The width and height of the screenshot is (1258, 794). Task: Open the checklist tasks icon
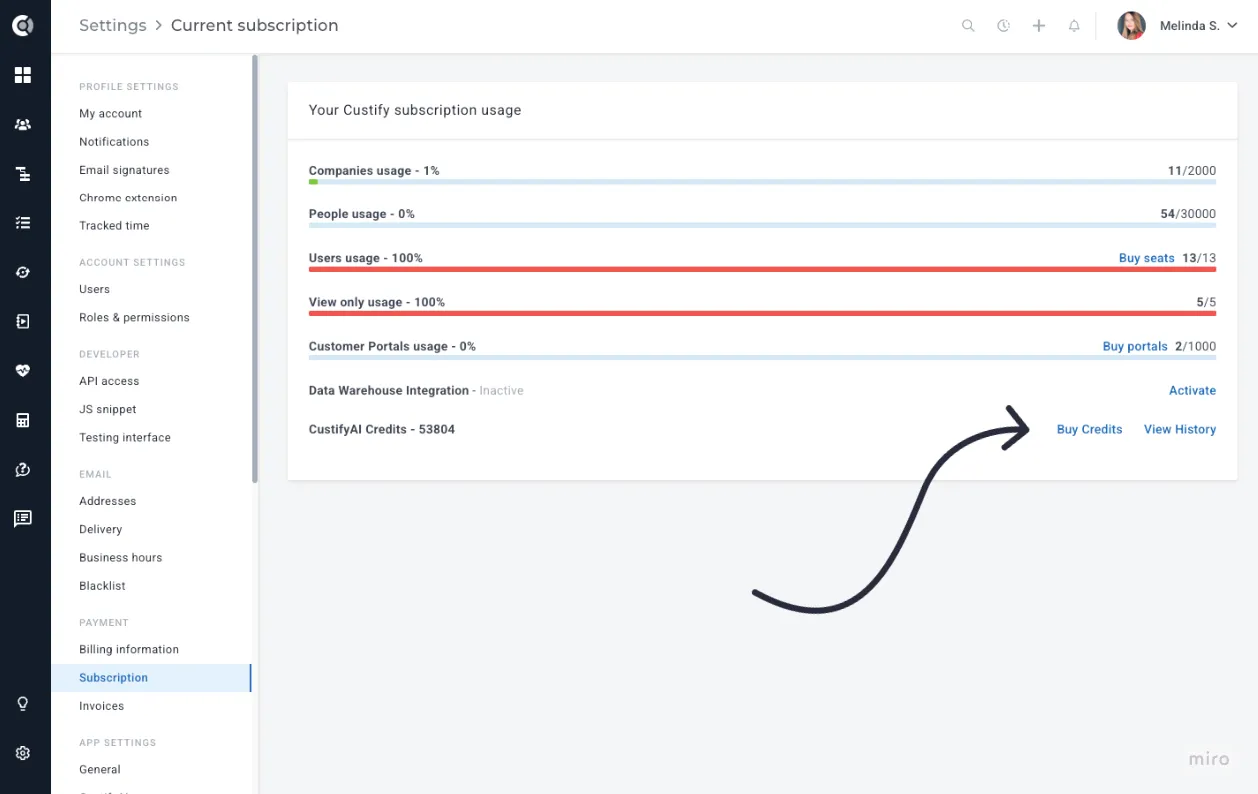(23, 223)
